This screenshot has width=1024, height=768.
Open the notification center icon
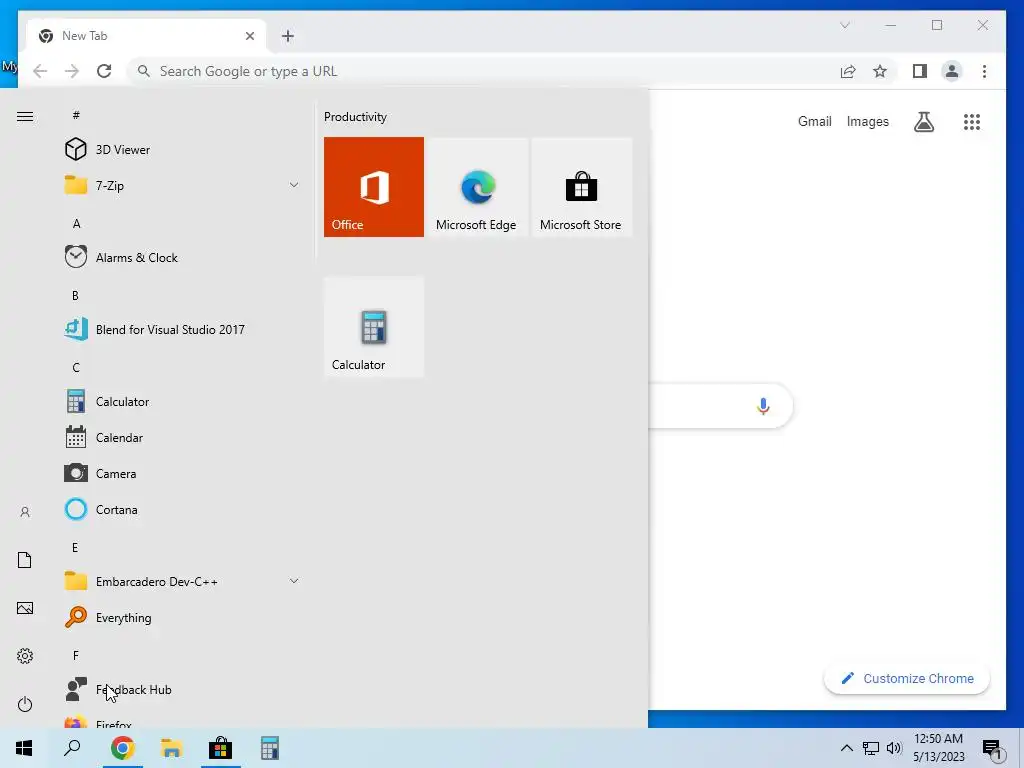point(993,749)
